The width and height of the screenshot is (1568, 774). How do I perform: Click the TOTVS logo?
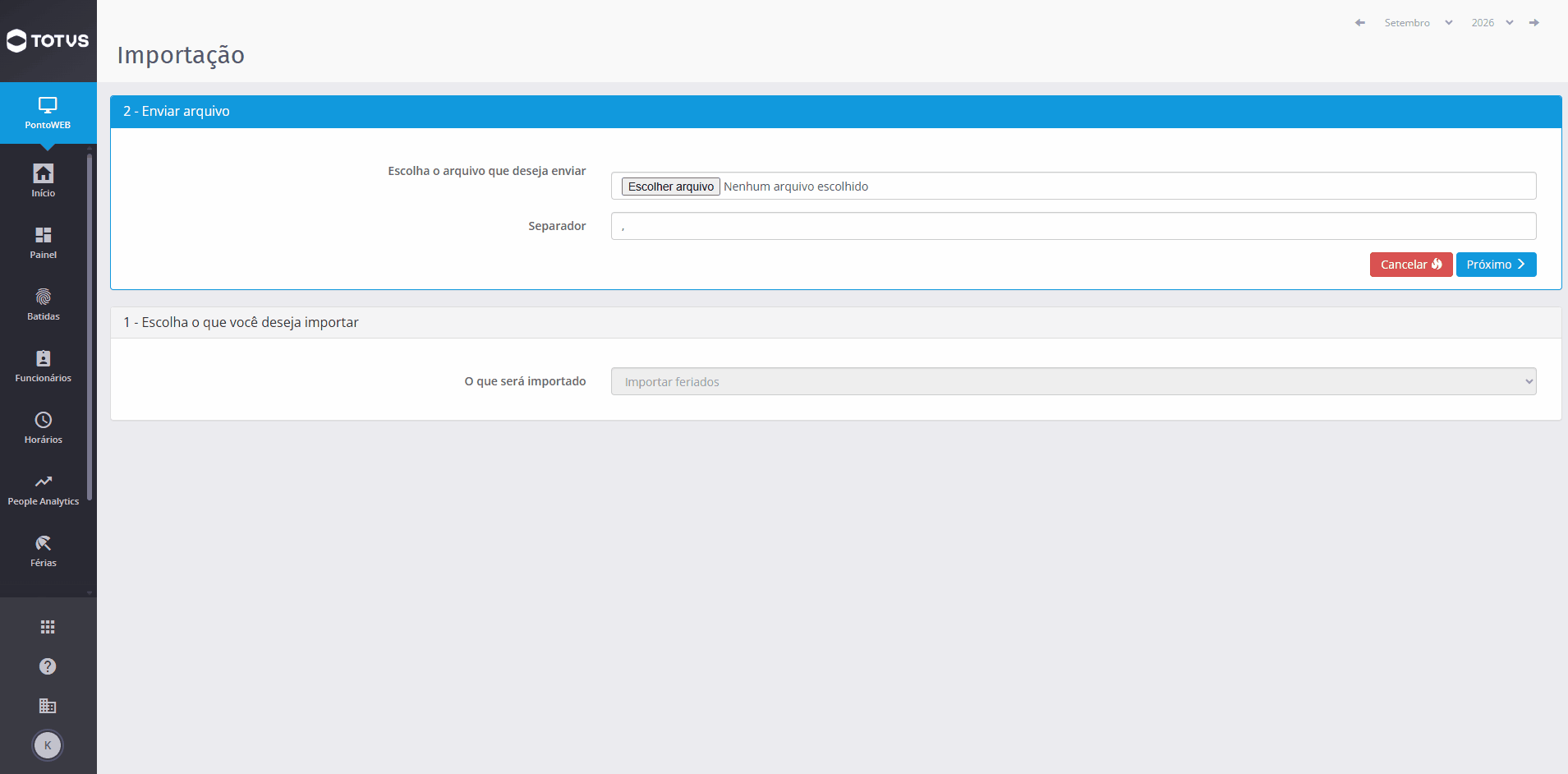coord(48,40)
